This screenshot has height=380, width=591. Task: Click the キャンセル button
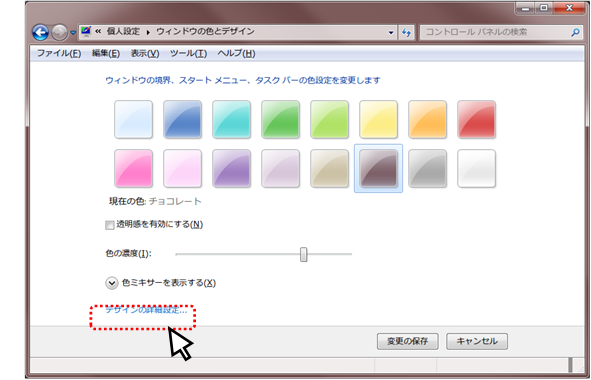point(477,341)
